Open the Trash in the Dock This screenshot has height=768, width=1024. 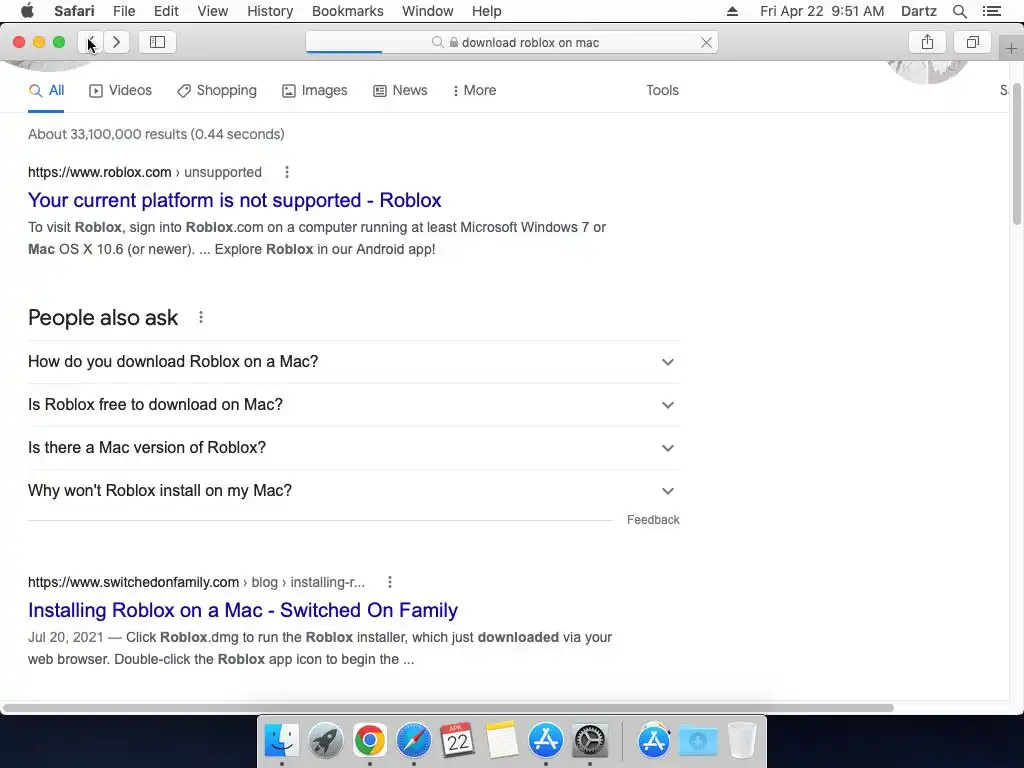click(x=741, y=741)
